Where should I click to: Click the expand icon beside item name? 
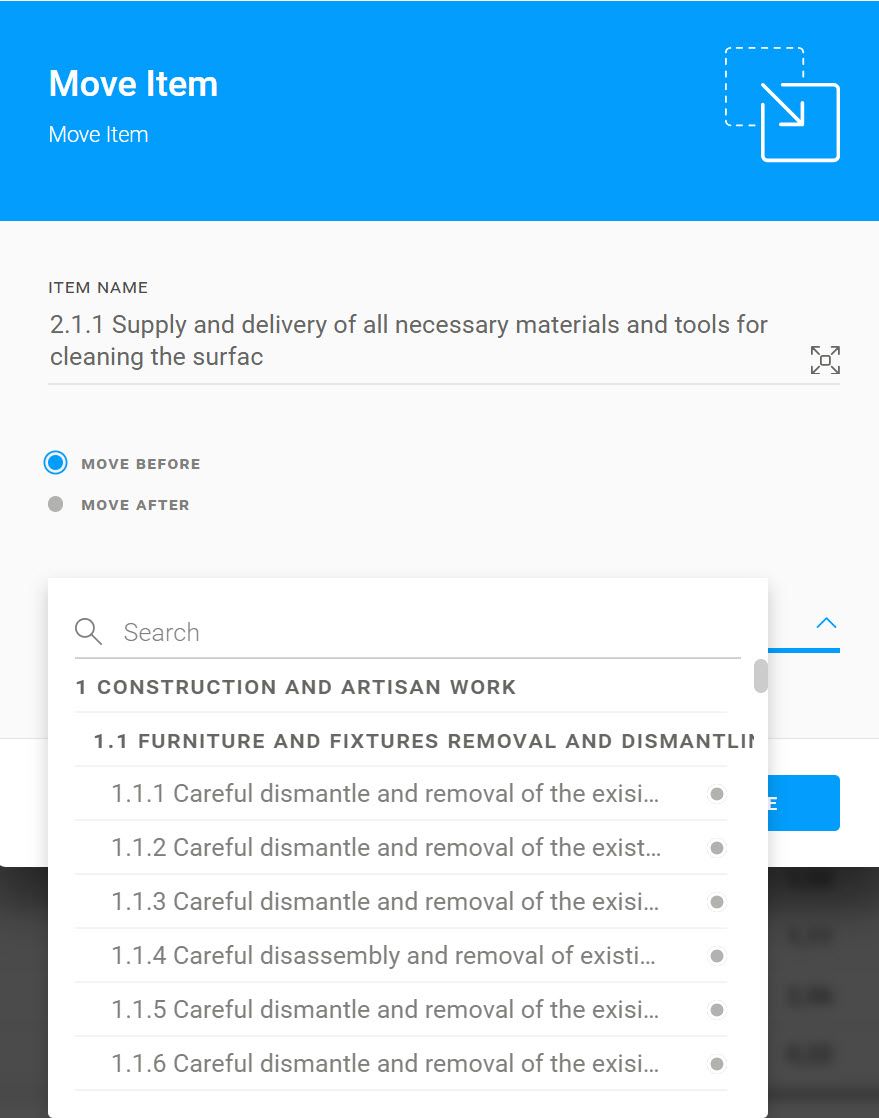pos(825,360)
